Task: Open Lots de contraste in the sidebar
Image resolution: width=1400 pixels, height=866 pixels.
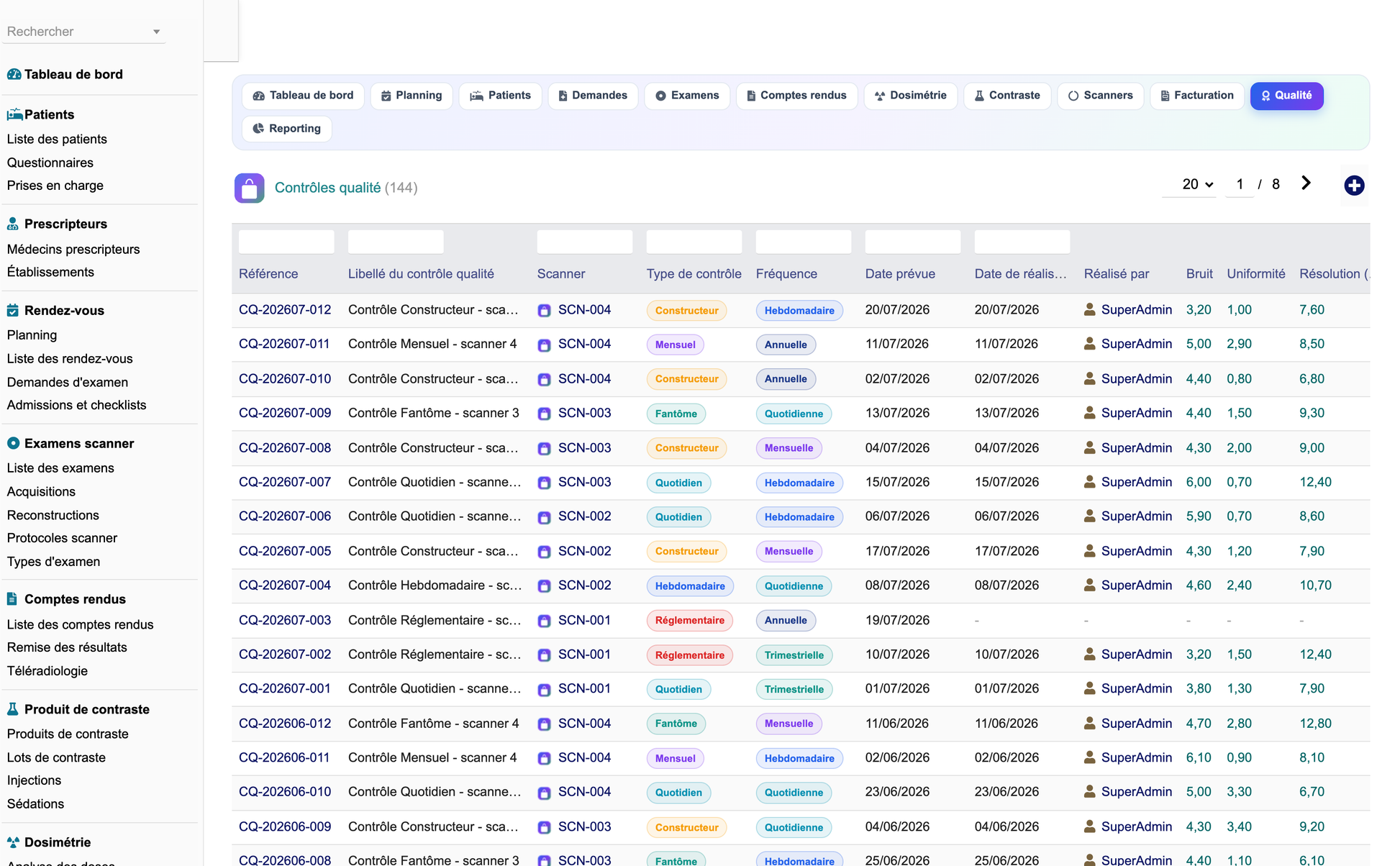Action: 56,757
